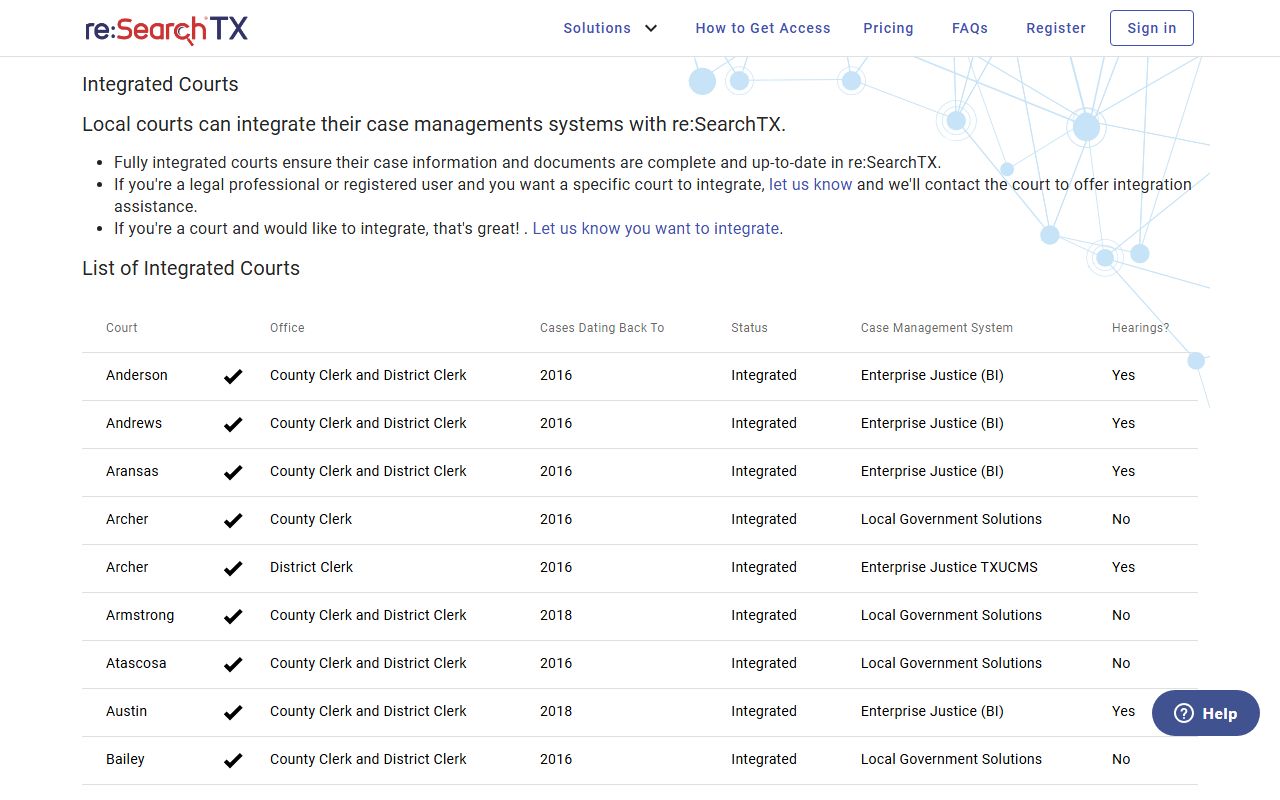
Task: Open the Help widget button
Action: (1206, 713)
